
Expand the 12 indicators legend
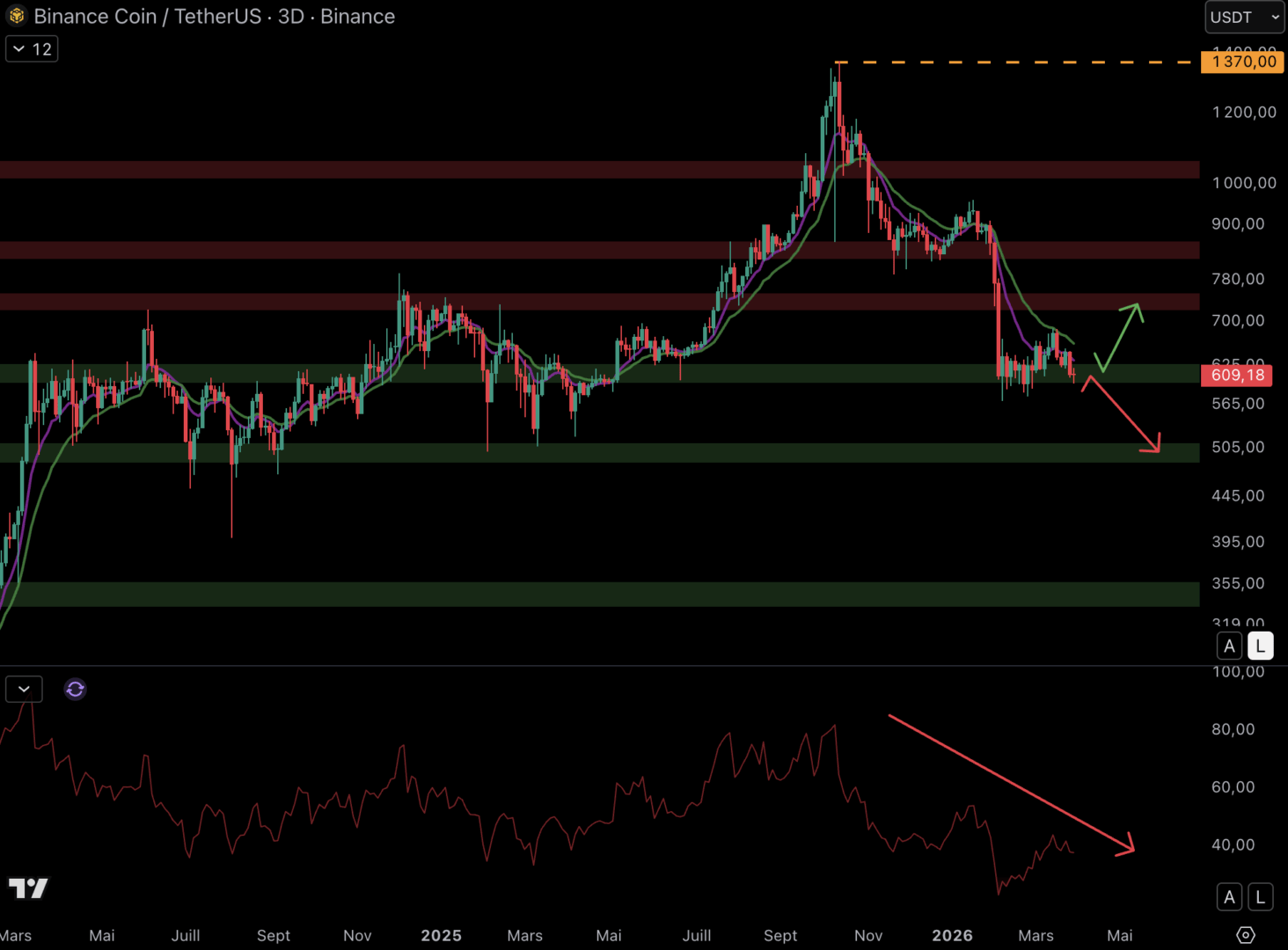(32, 49)
